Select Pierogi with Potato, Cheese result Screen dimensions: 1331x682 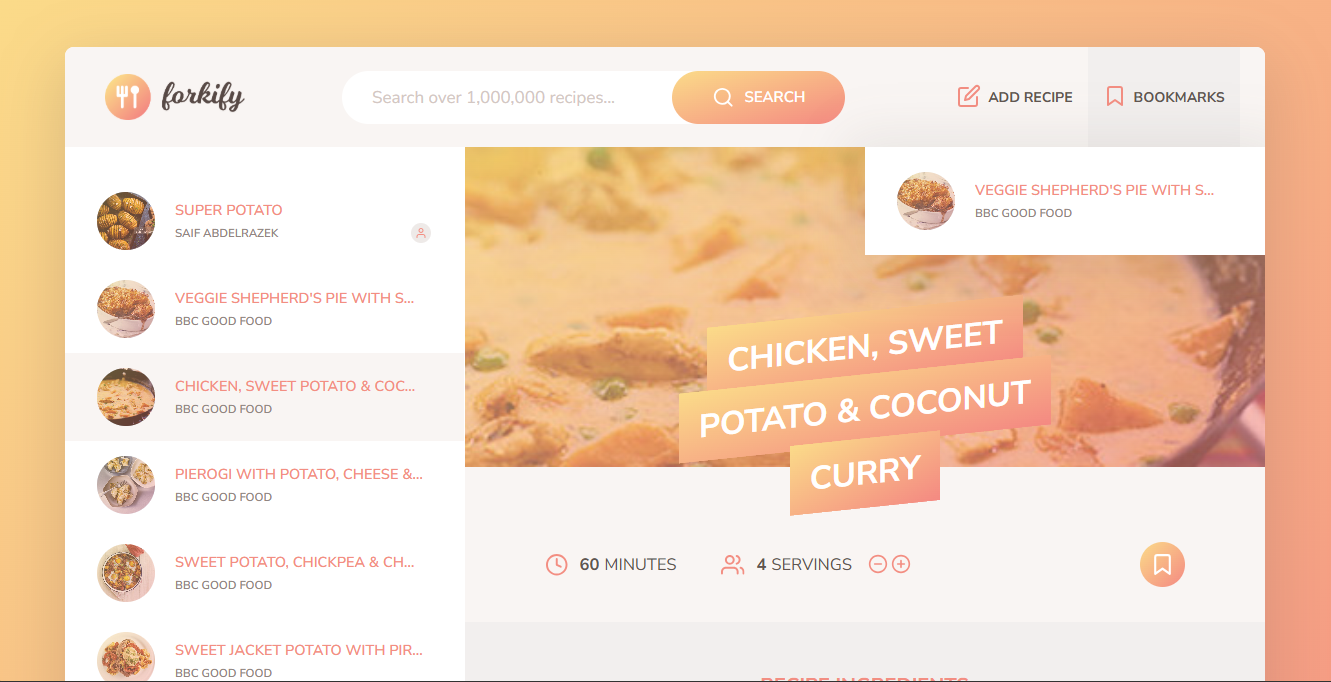click(x=265, y=485)
